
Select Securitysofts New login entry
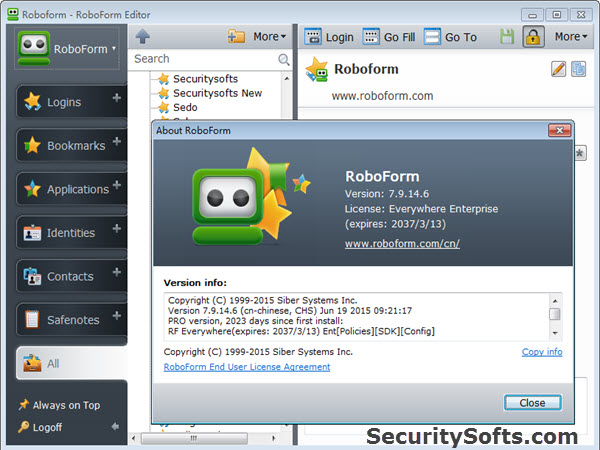pos(210,93)
